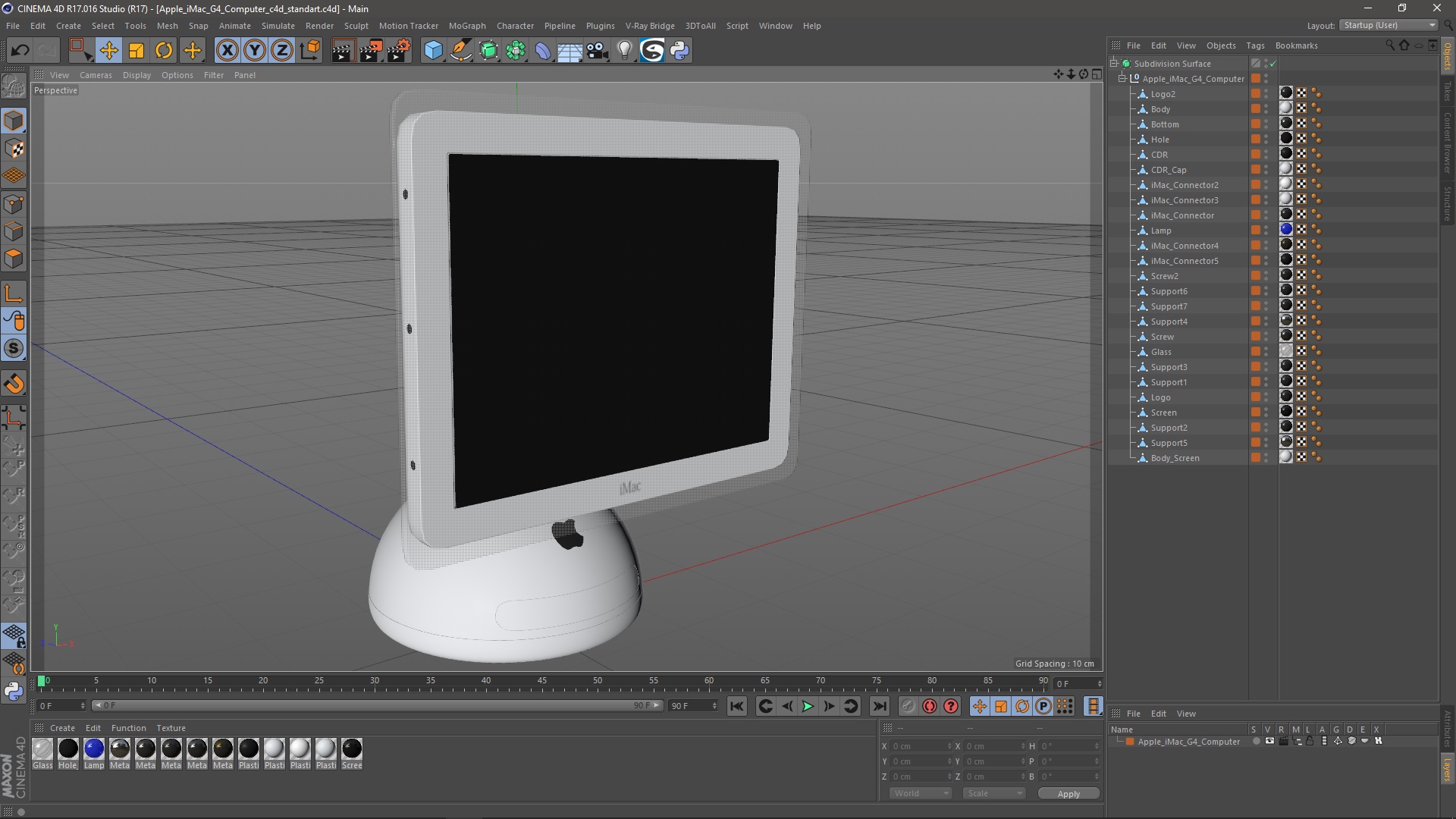The width and height of the screenshot is (1456, 819).
Task: Open Edit Render Settings icon
Action: click(x=399, y=51)
